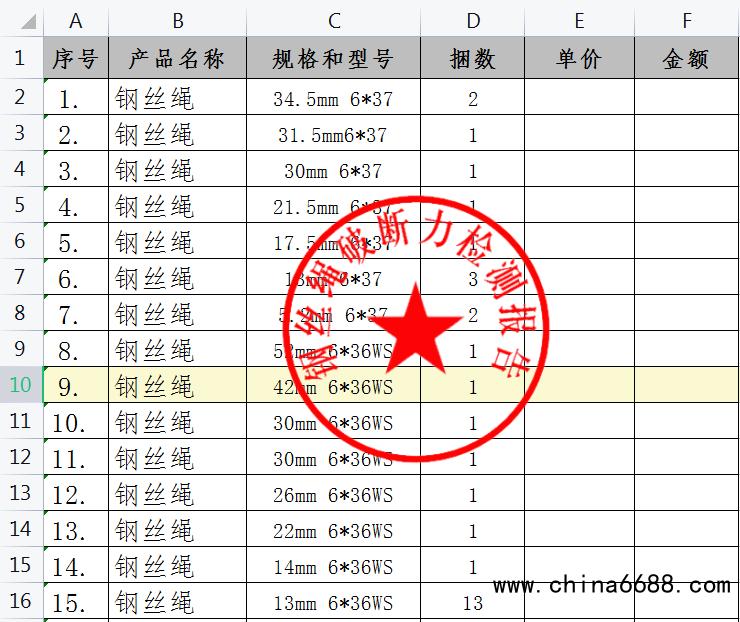Select column B header
Image resolution: width=740 pixels, height=622 pixels.
click(177, 21)
